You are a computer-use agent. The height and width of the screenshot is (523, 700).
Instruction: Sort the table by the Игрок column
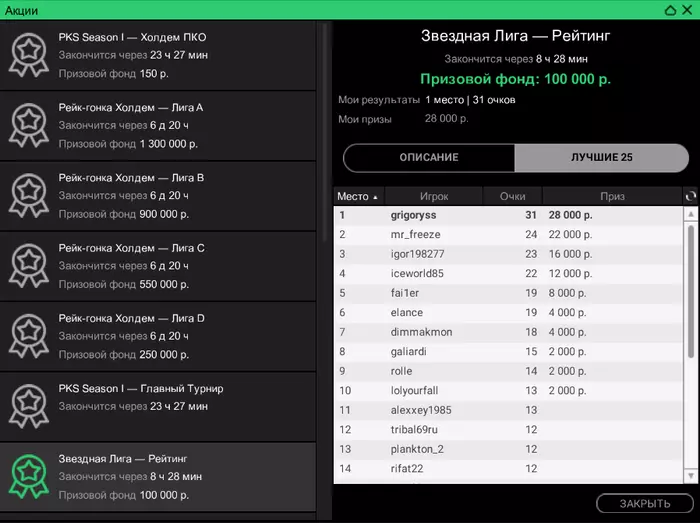[433, 196]
